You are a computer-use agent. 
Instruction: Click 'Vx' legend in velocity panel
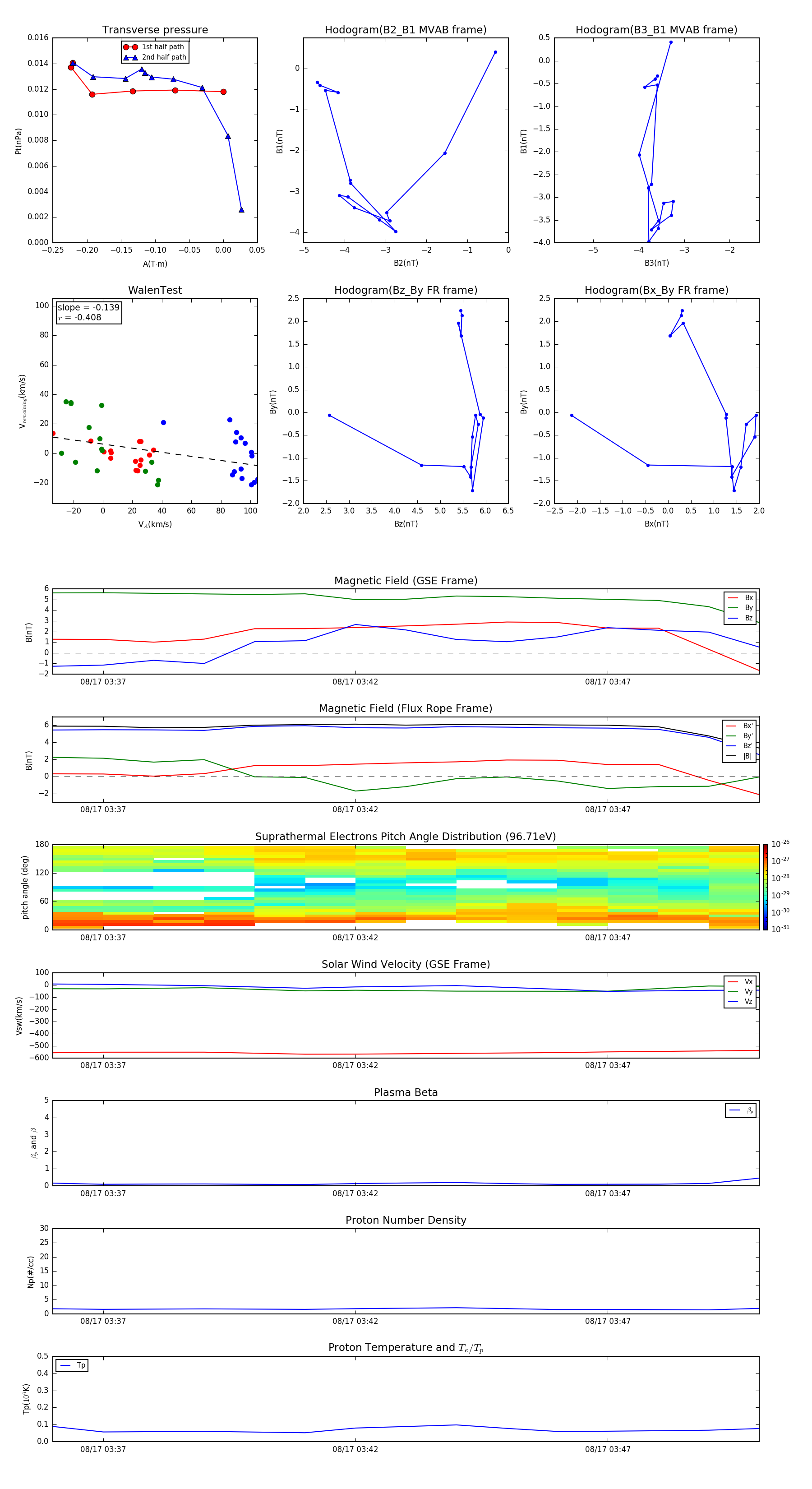[x=740, y=982]
